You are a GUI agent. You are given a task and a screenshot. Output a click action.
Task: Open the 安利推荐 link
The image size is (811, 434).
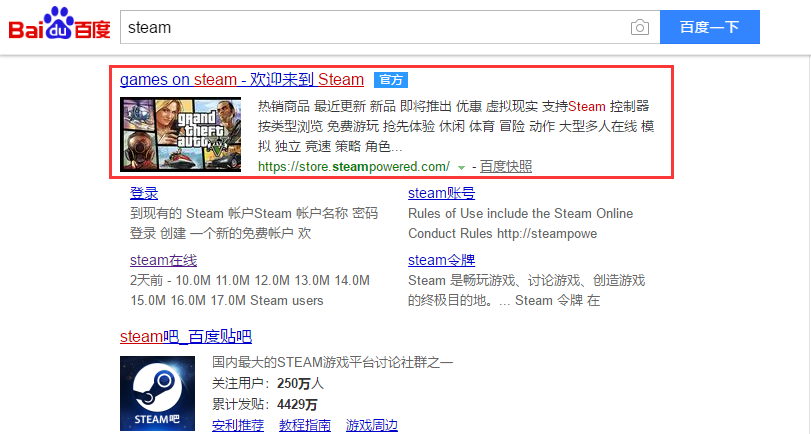(x=238, y=425)
